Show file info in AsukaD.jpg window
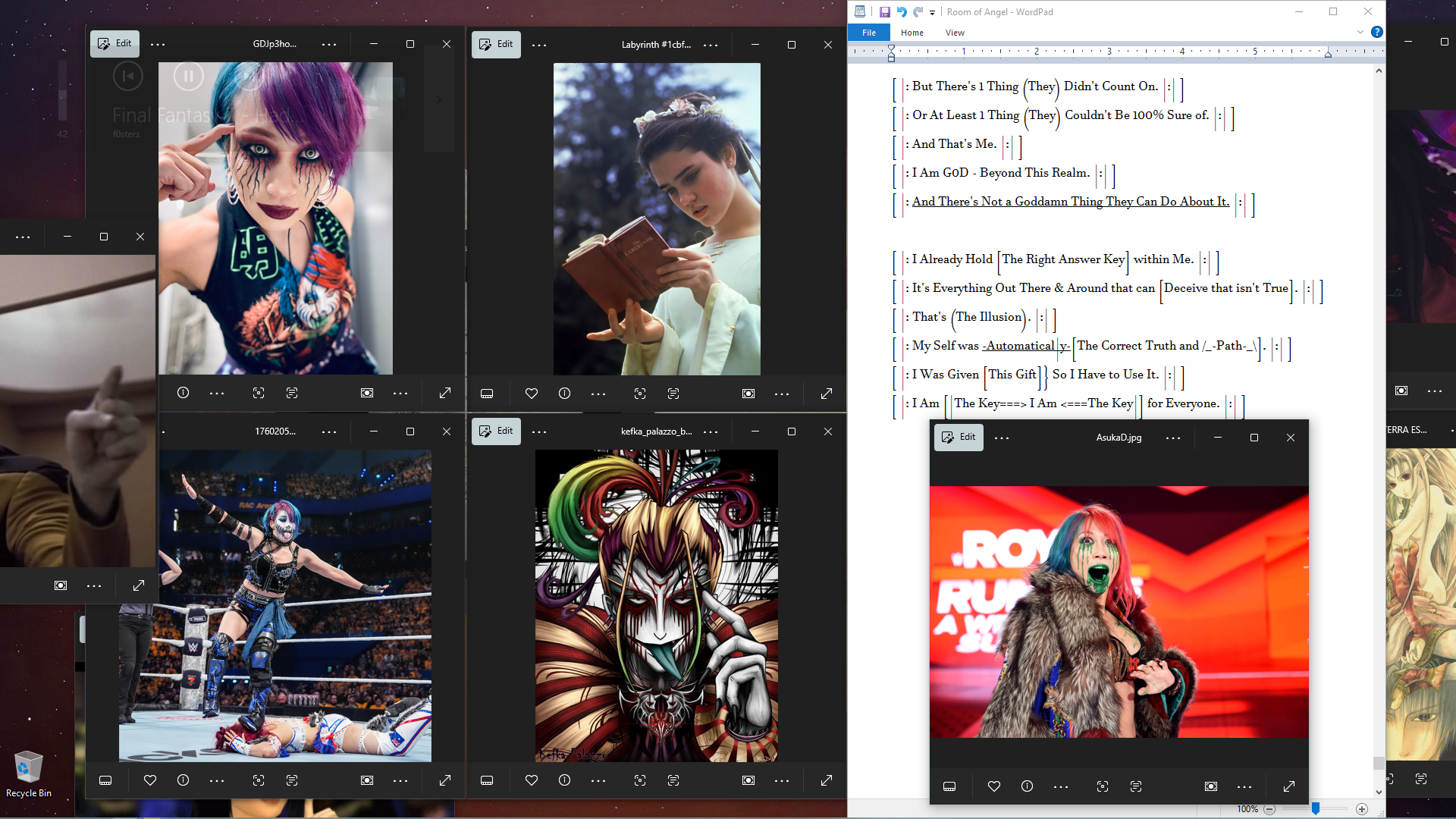Image resolution: width=1456 pixels, height=819 pixels. tap(1027, 786)
